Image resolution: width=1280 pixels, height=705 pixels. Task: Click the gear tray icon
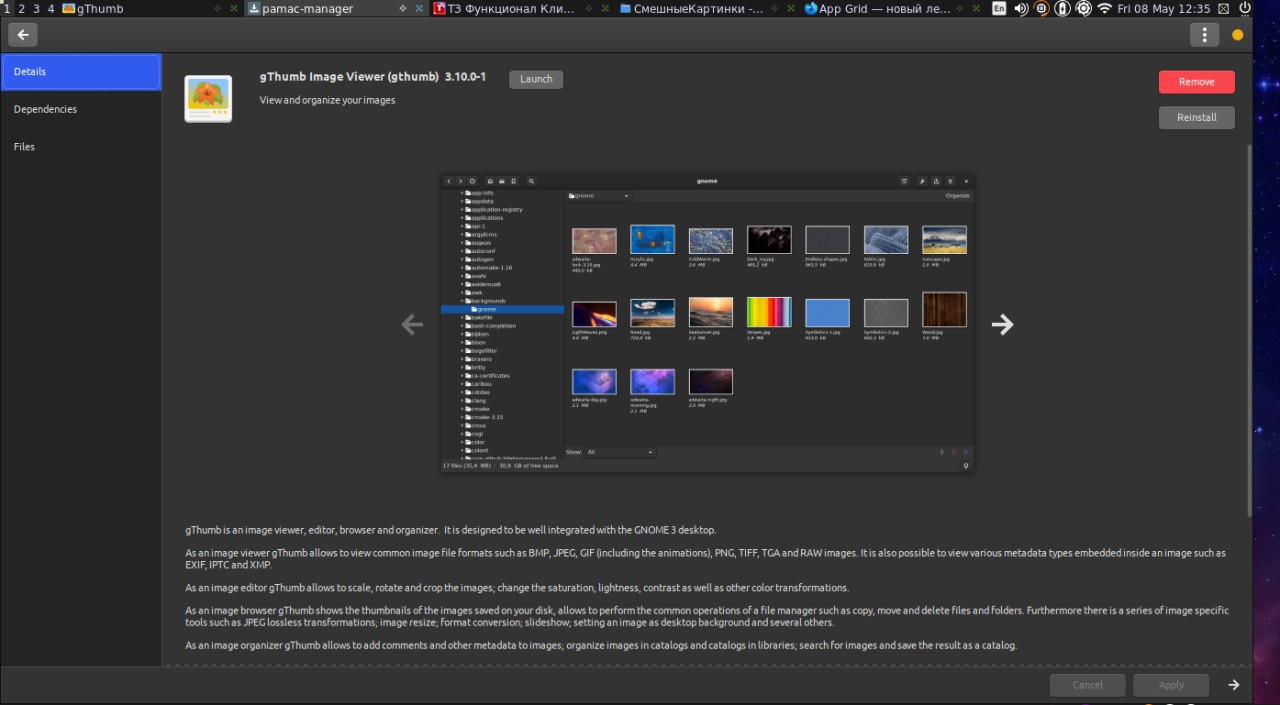(1083, 8)
